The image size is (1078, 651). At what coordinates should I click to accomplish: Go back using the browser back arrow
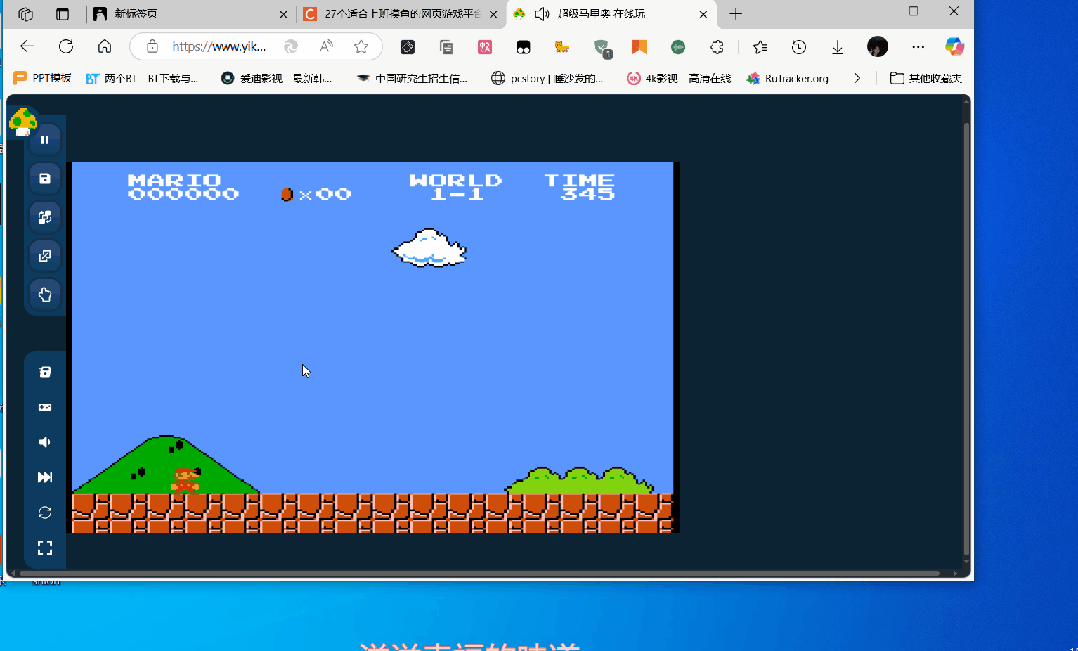click(27, 46)
